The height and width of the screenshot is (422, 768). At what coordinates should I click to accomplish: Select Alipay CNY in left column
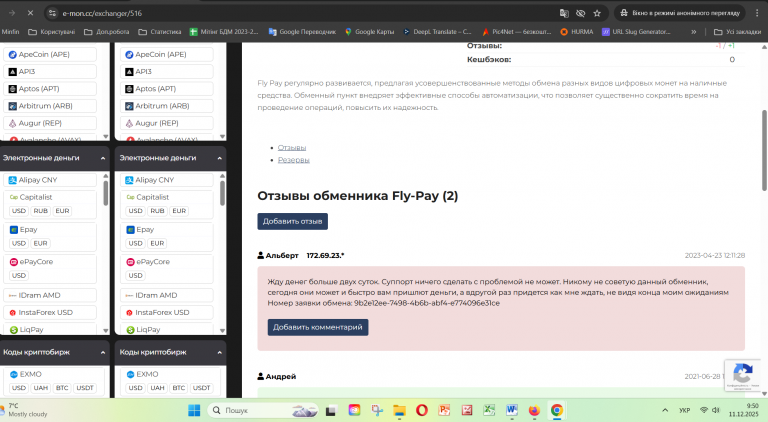(50, 180)
